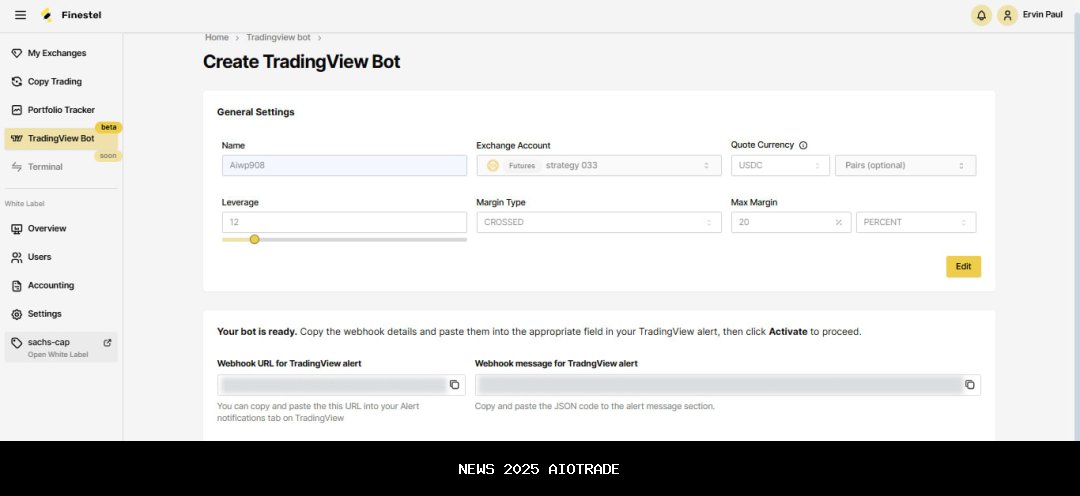Click the Quote Currency info icon

tap(803, 145)
